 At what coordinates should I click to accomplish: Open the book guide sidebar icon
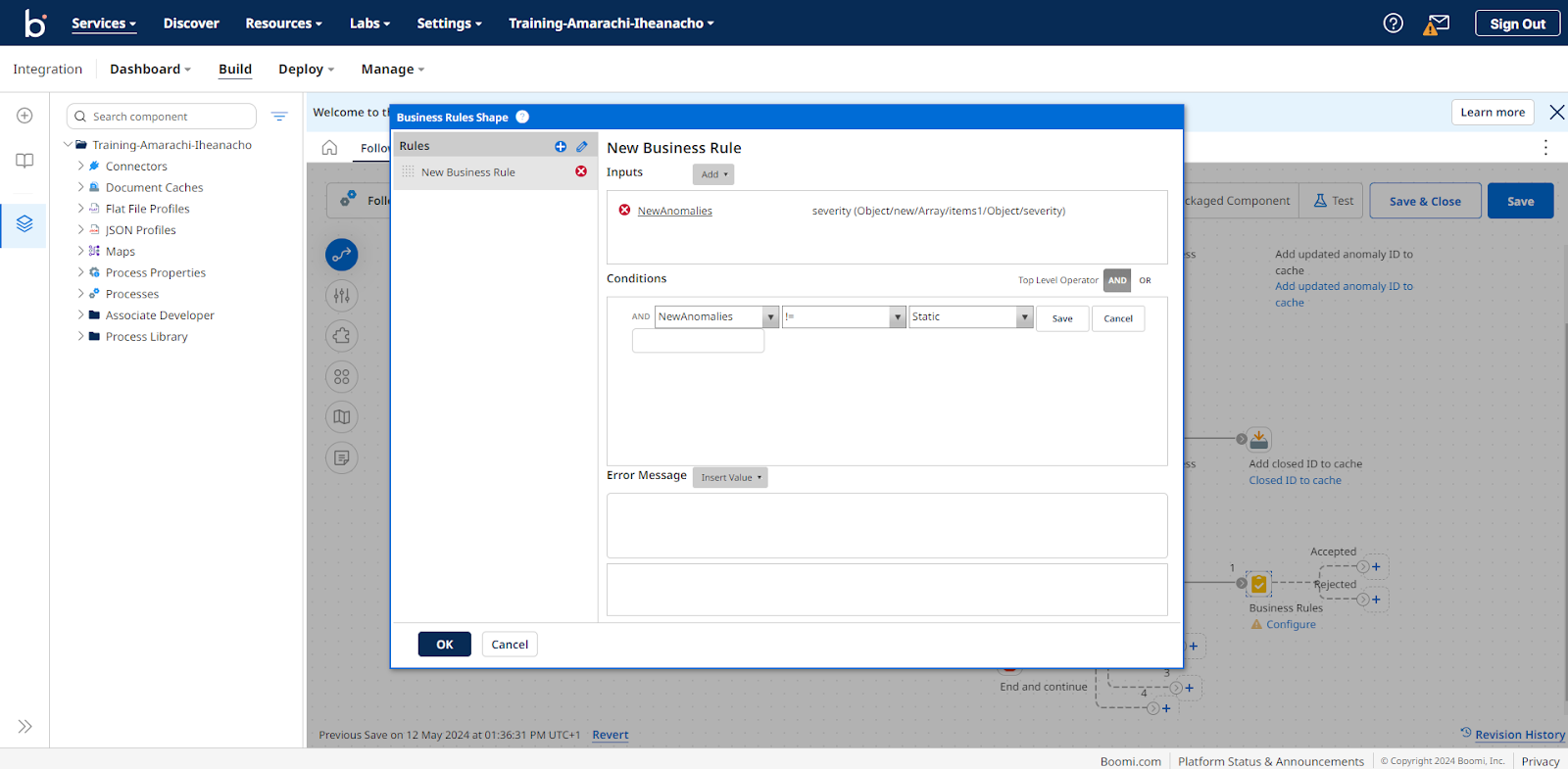pyautogui.click(x=24, y=161)
